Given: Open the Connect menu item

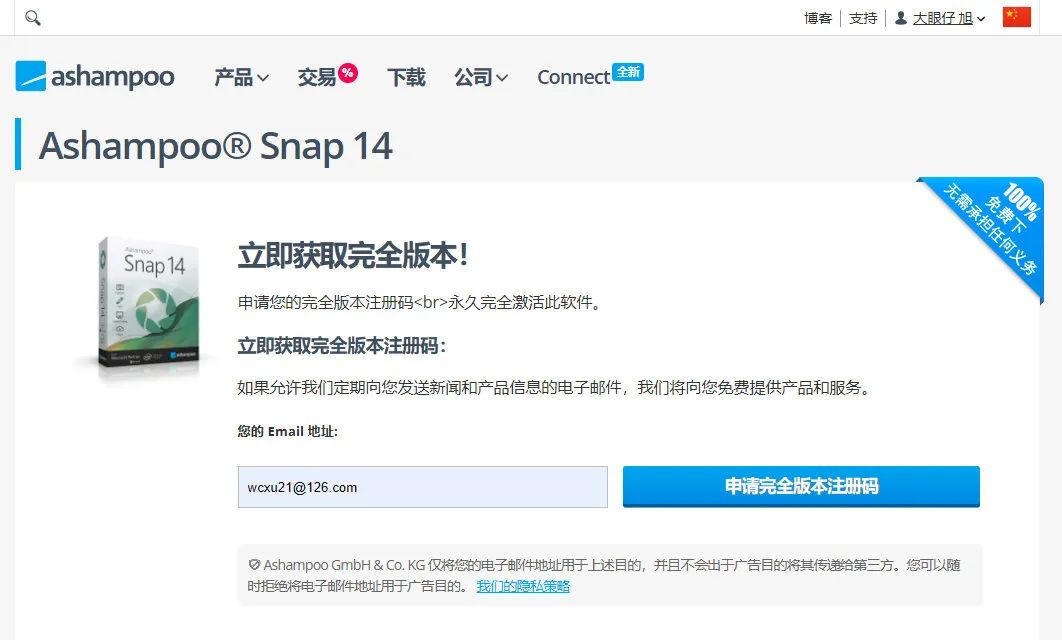Looking at the screenshot, I should [574, 77].
